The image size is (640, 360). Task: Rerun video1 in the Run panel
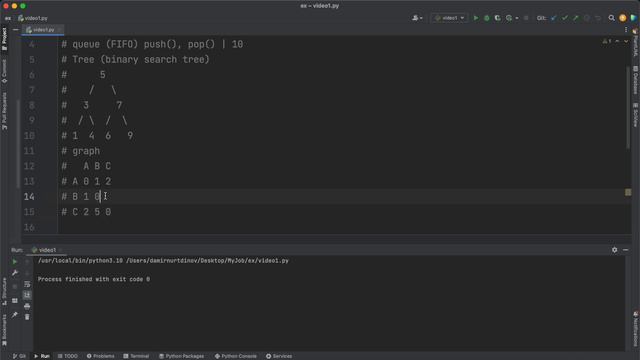click(15, 262)
